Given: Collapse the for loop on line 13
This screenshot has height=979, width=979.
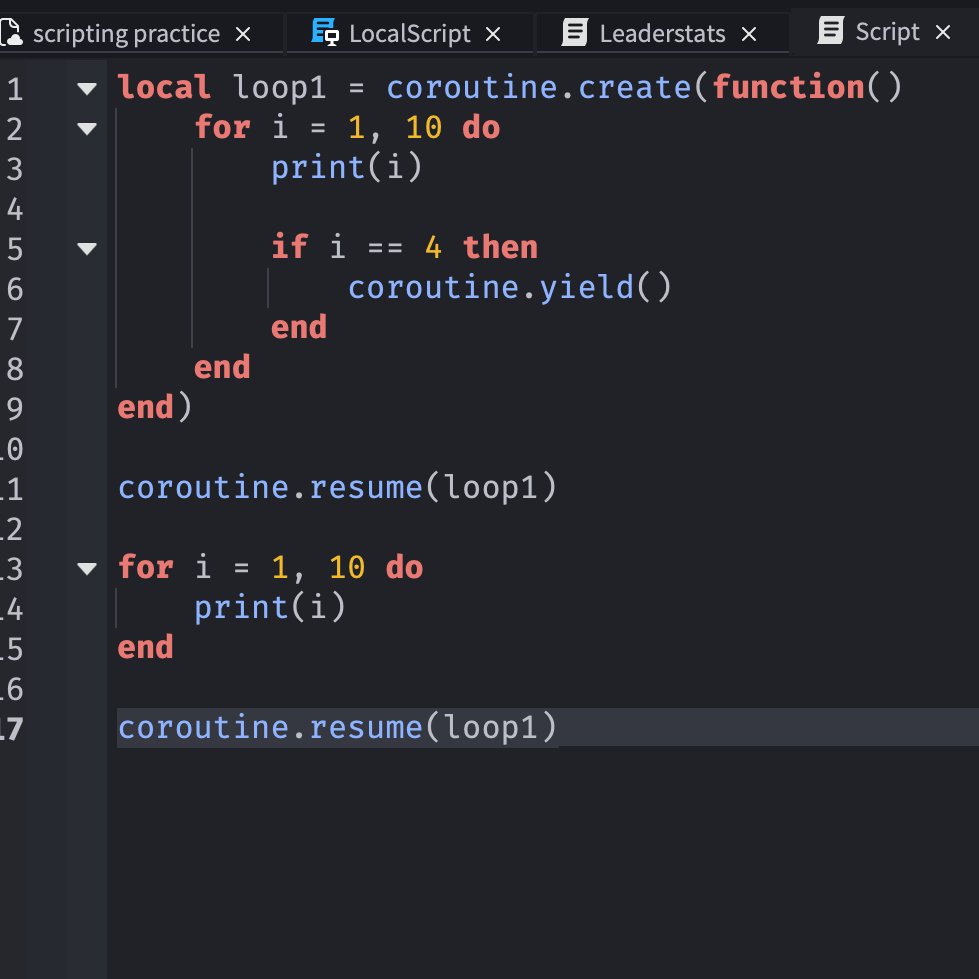Looking at the screenshot, I should 87,568.
